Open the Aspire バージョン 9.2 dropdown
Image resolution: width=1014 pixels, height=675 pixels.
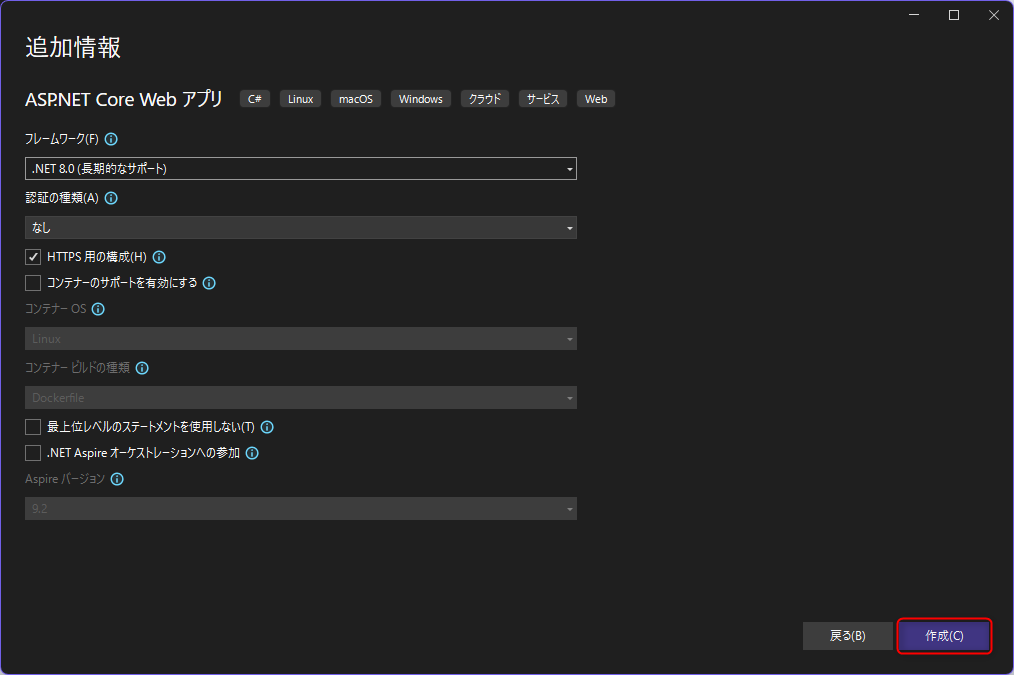point(301,509)
